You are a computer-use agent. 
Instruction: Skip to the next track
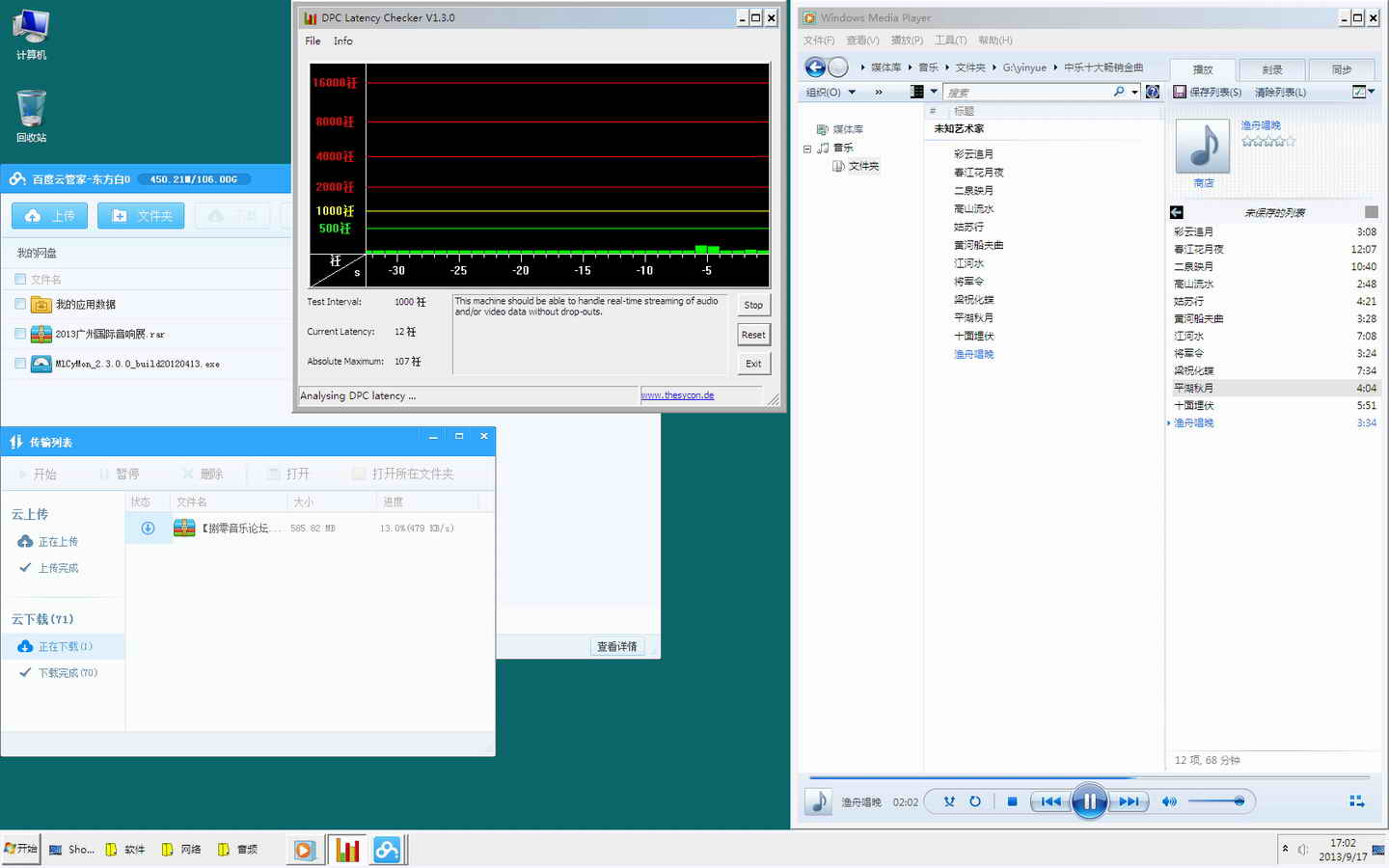pyautogui.click(x=1128, y=801)
